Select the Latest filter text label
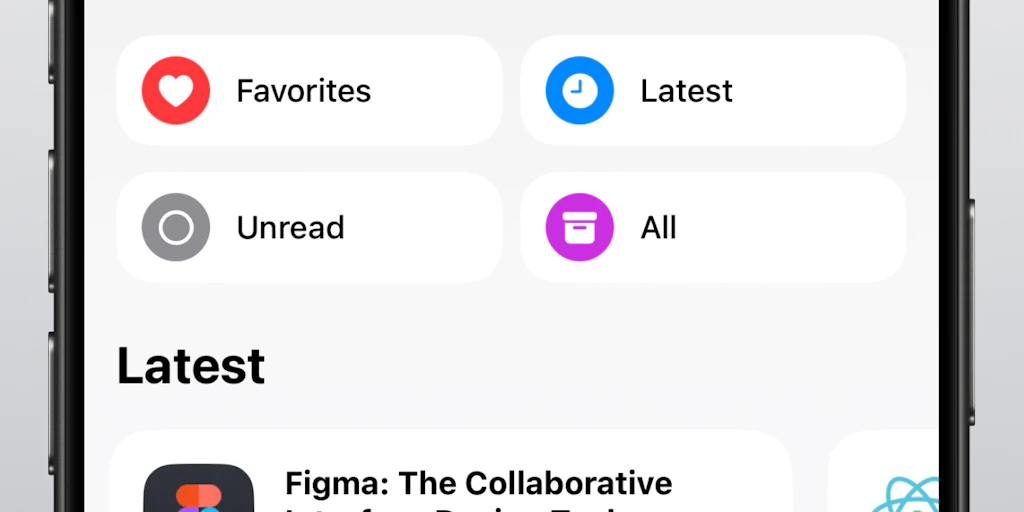 [686, 91]
